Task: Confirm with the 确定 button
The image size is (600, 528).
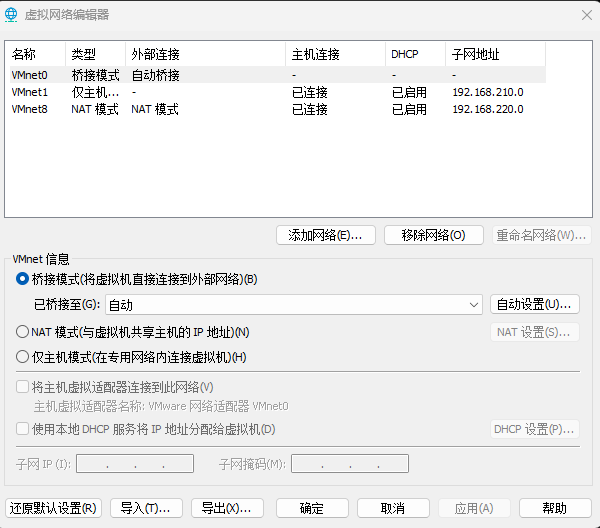Action: coord(312,508)
